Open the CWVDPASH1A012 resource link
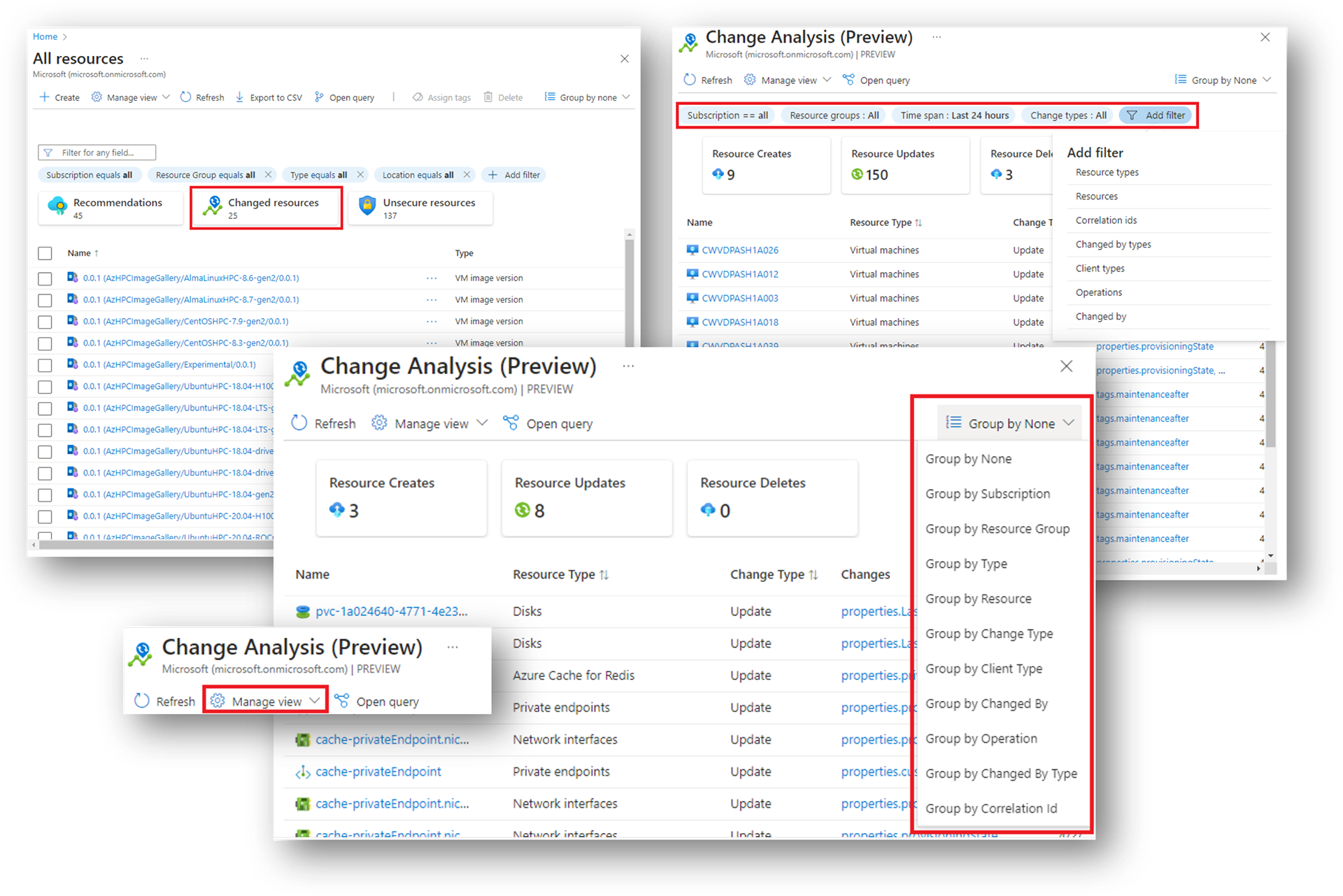This screenshot has height=896, width=1343. coord(739,274)
